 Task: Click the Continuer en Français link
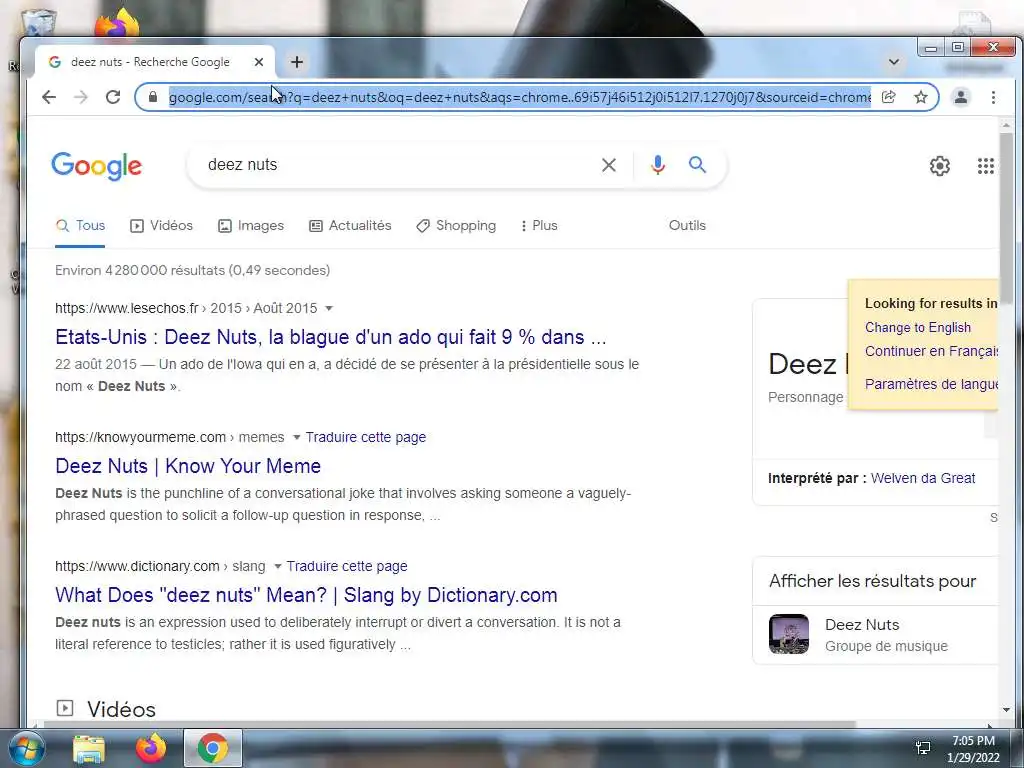point(931,351)
